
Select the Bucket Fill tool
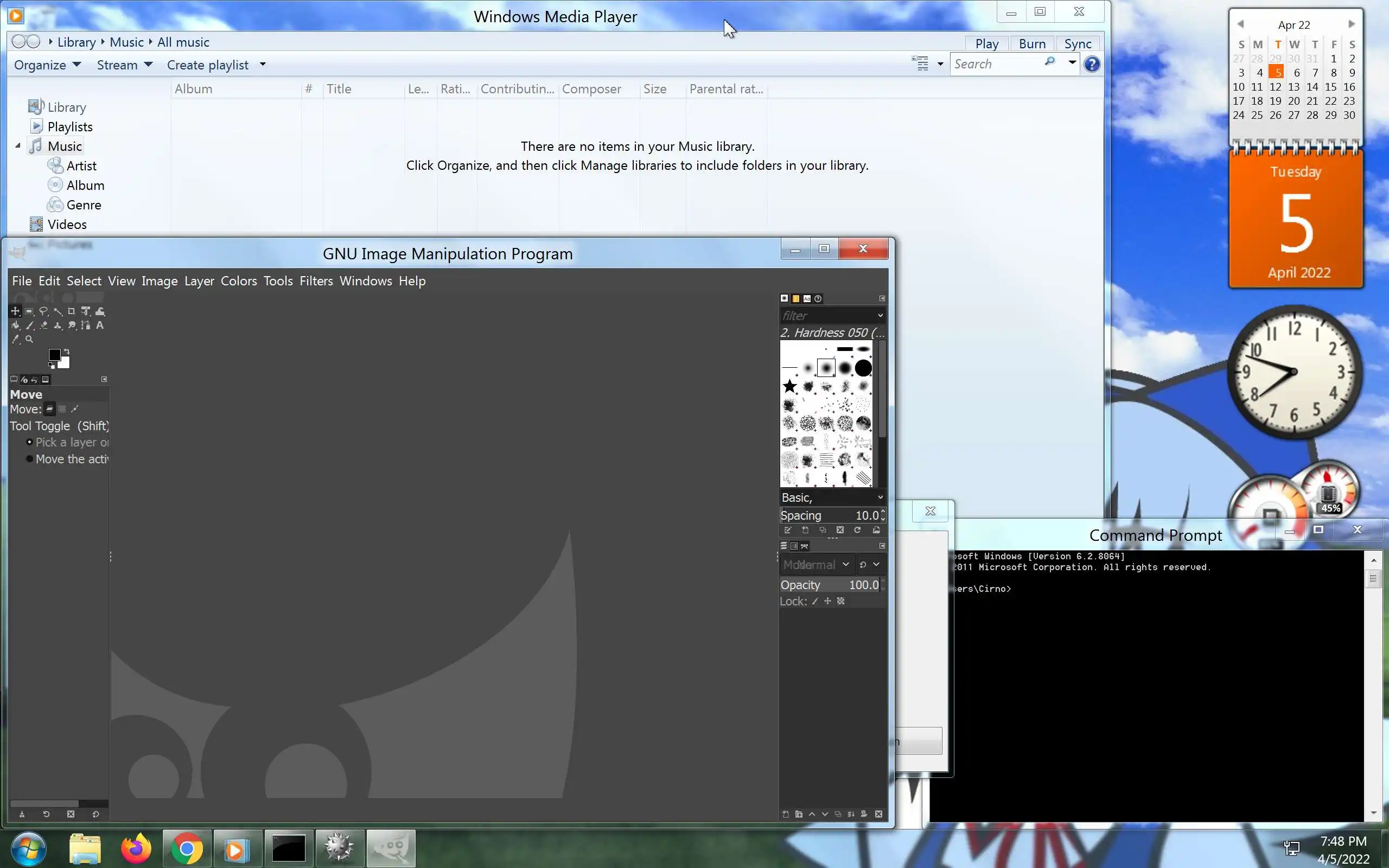pyautogui.click(x=16, y=325)
